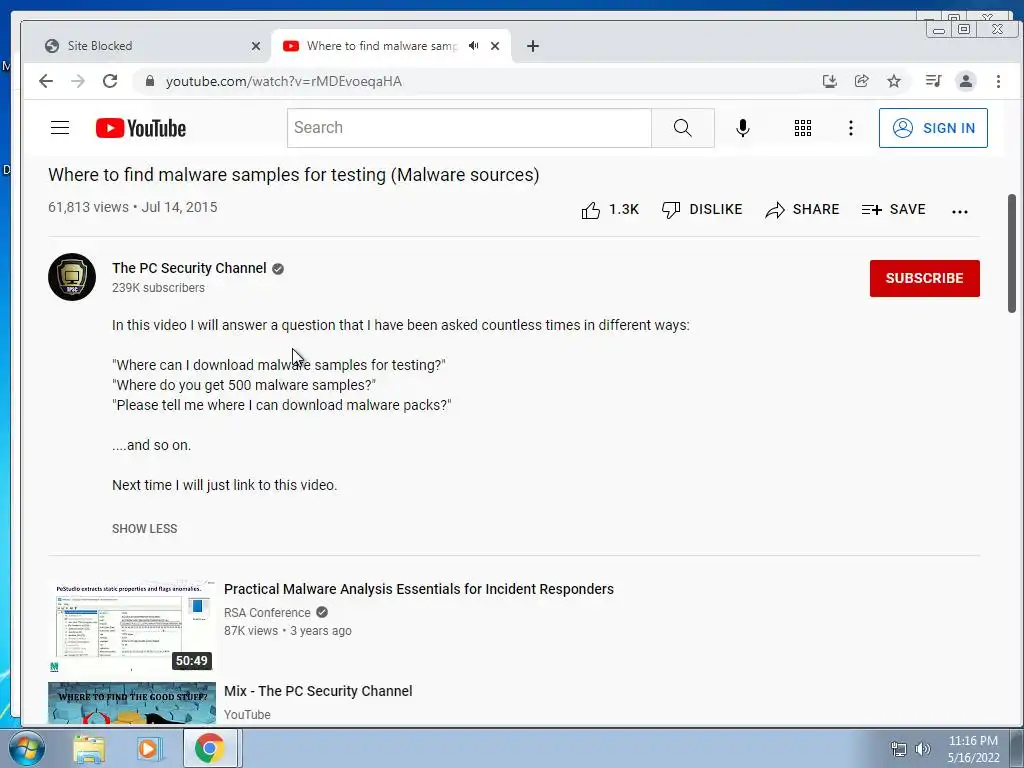
Task: Go back to the previous page
Action: [46, 81]
